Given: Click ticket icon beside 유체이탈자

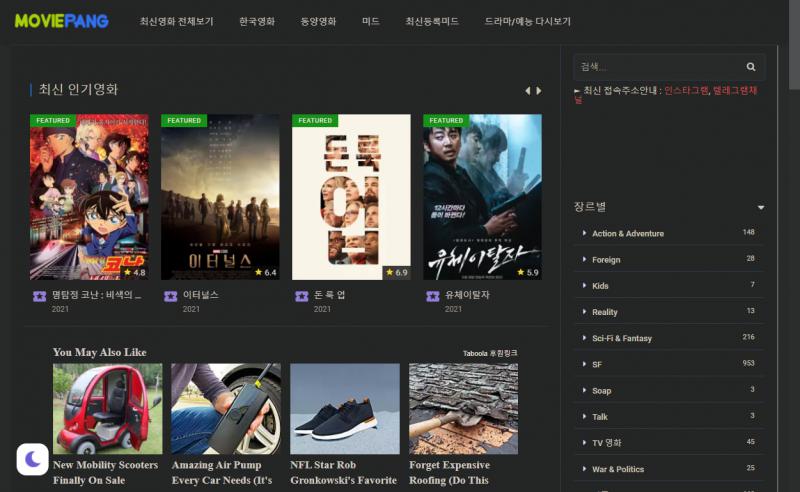Looking at the screenshot, I should pos(433,296).
